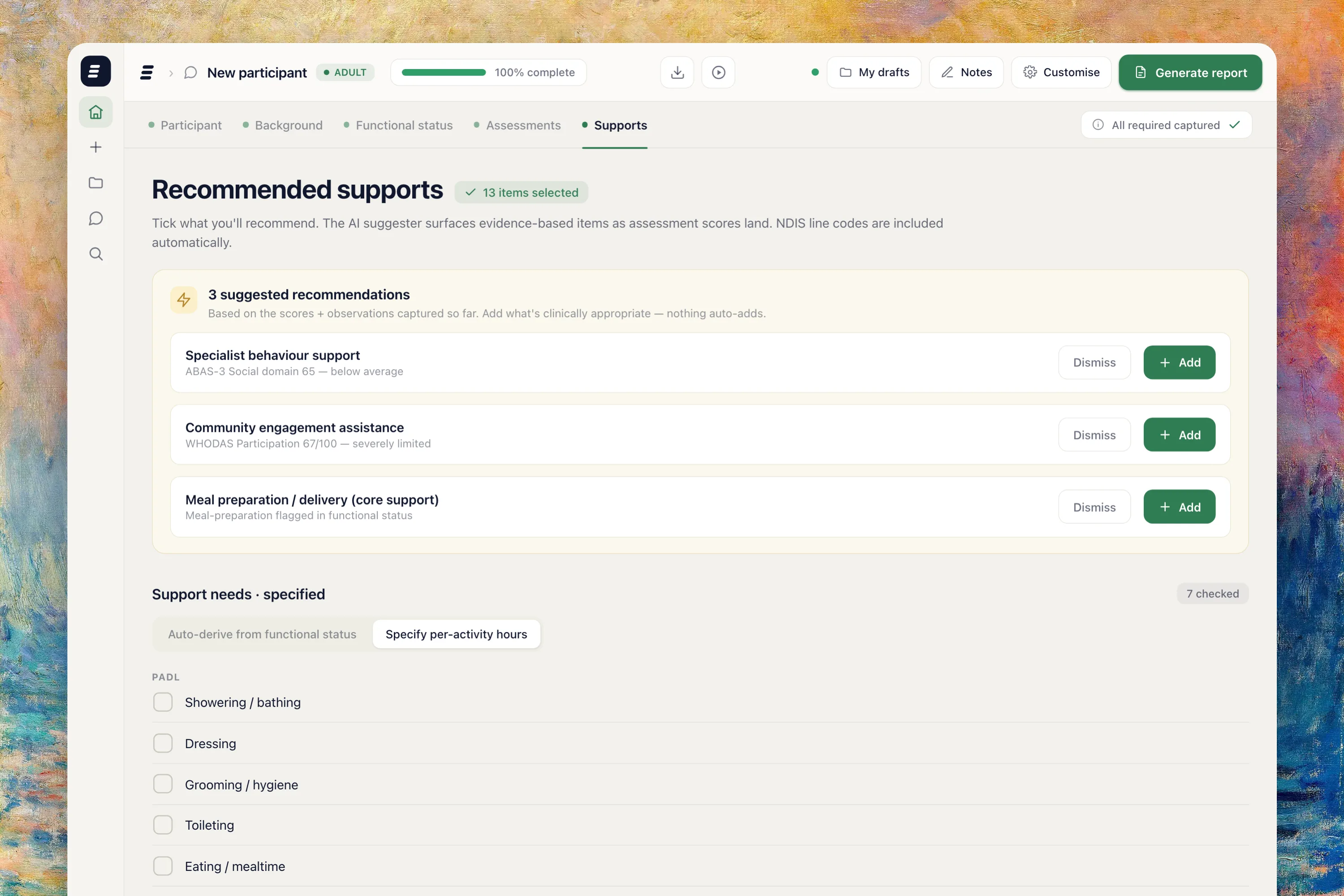Click the app logo in the sidebar
Viewport: 1344px width, 896px height.
(95, 71)
